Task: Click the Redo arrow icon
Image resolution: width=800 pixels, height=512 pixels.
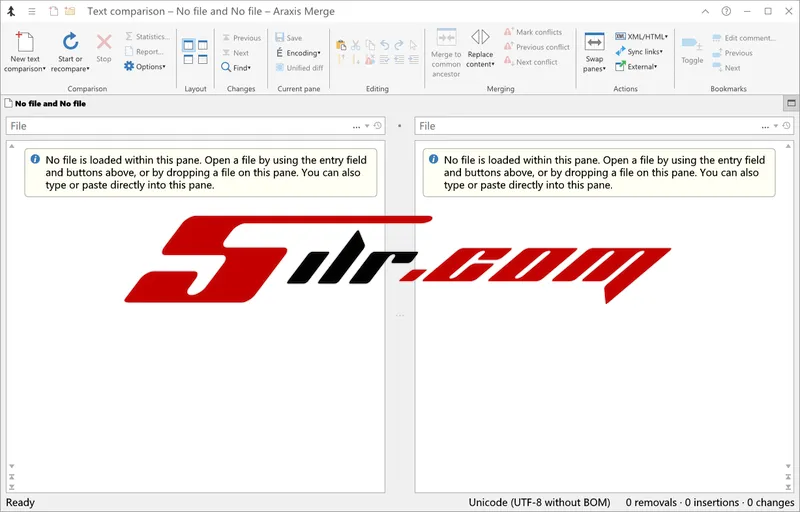Action: click(x=399, y=45)
